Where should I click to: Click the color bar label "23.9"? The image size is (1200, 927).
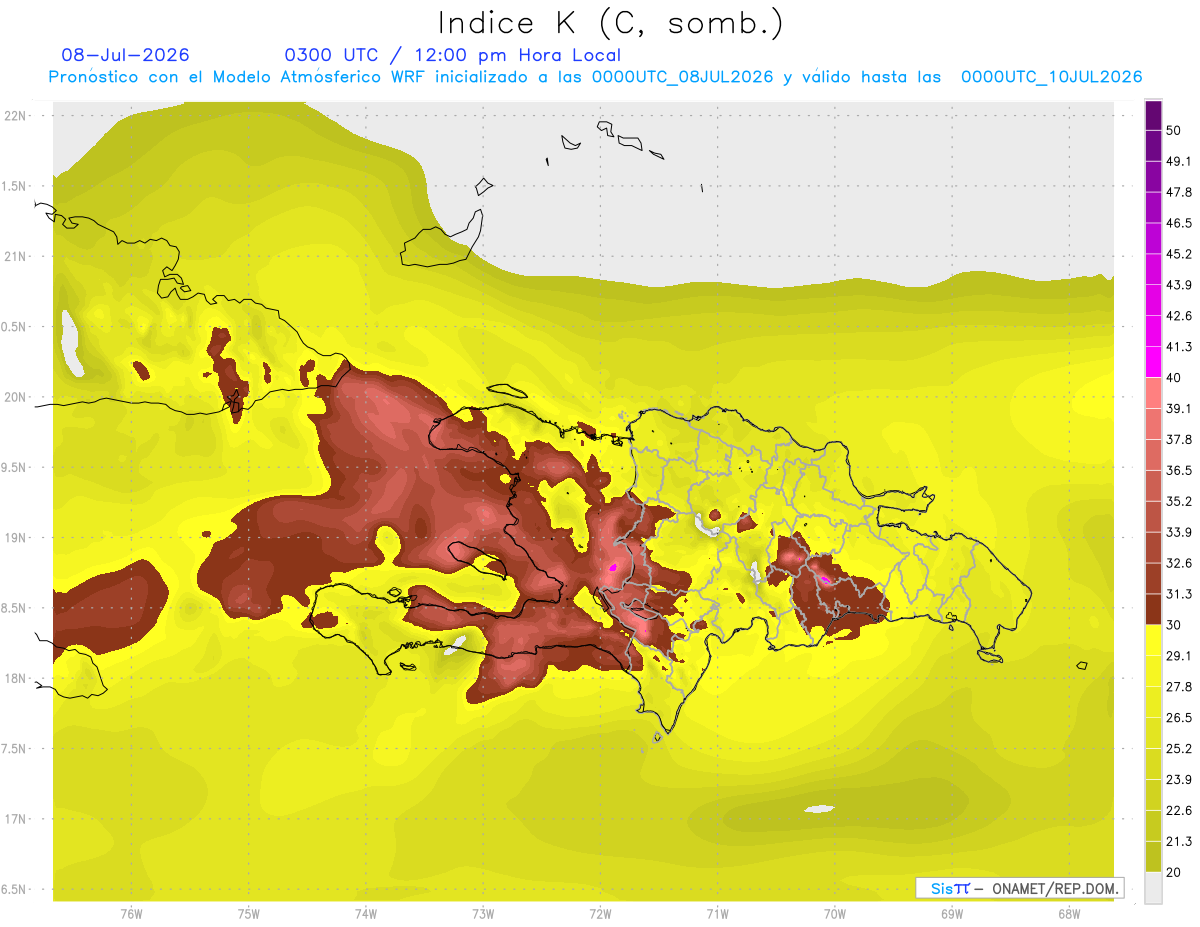point(1179,780)
